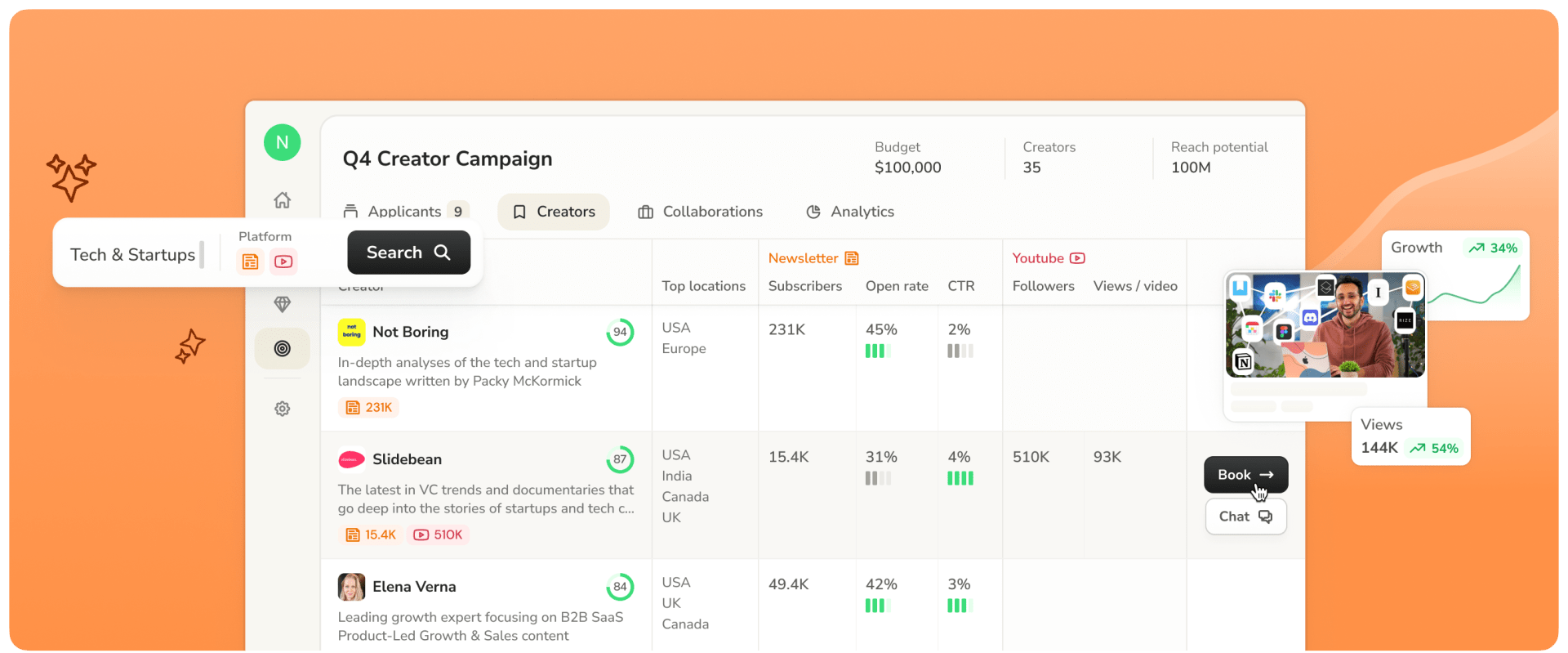1568x653 pixels.
Task: Click Slidebean's 93K views per video
Action: click(1107, 457)
